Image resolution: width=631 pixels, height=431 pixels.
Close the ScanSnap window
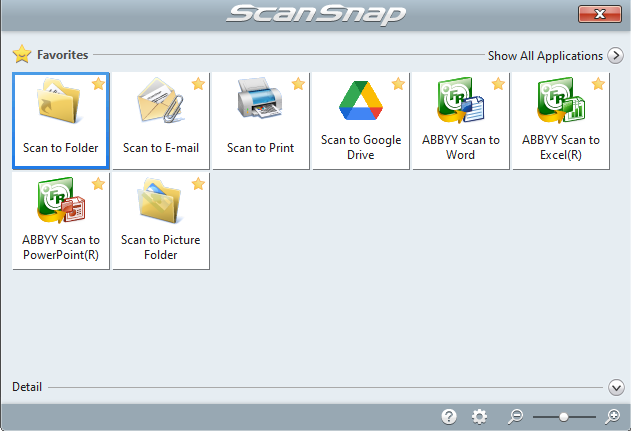pyautogui.click(x=600, y=14)
